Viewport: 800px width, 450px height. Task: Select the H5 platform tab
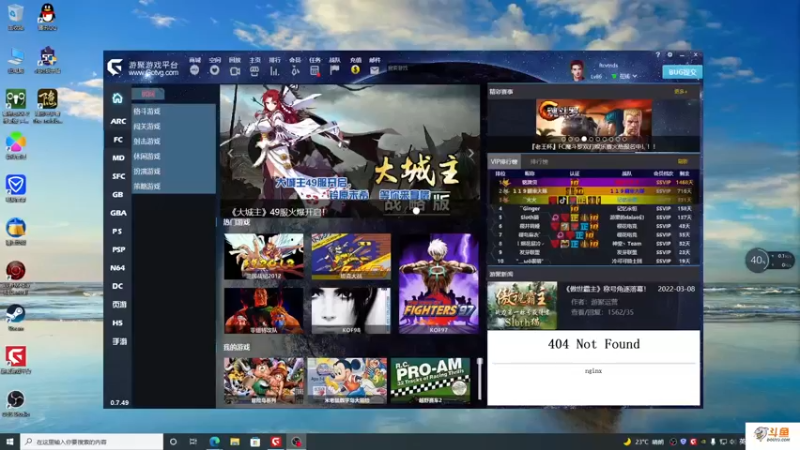tap(118, 323)
